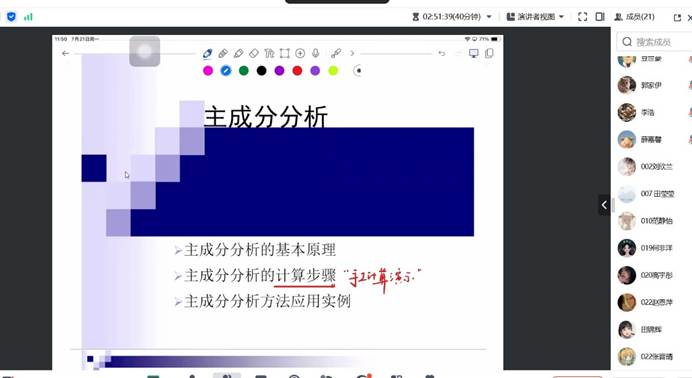The height and width of the screenshot is (378, 692).
Task: Open the meeting timer dropdown arrow
Action: point(489,17)
